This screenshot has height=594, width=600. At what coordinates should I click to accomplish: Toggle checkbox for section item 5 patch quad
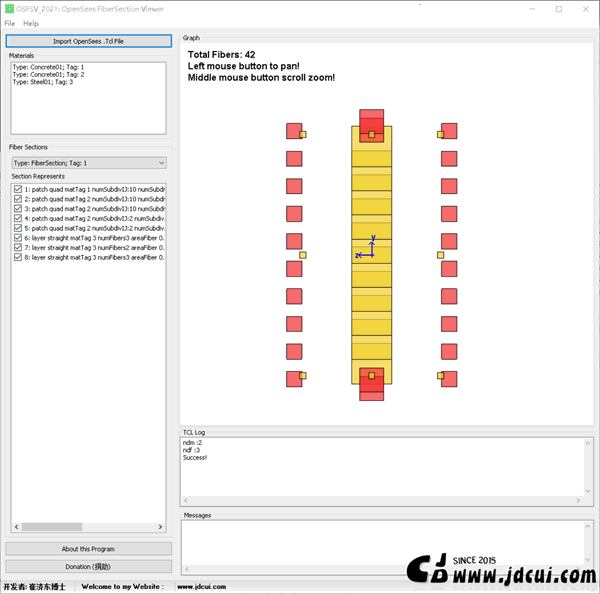pyautogui.click(x=18, y=228)
